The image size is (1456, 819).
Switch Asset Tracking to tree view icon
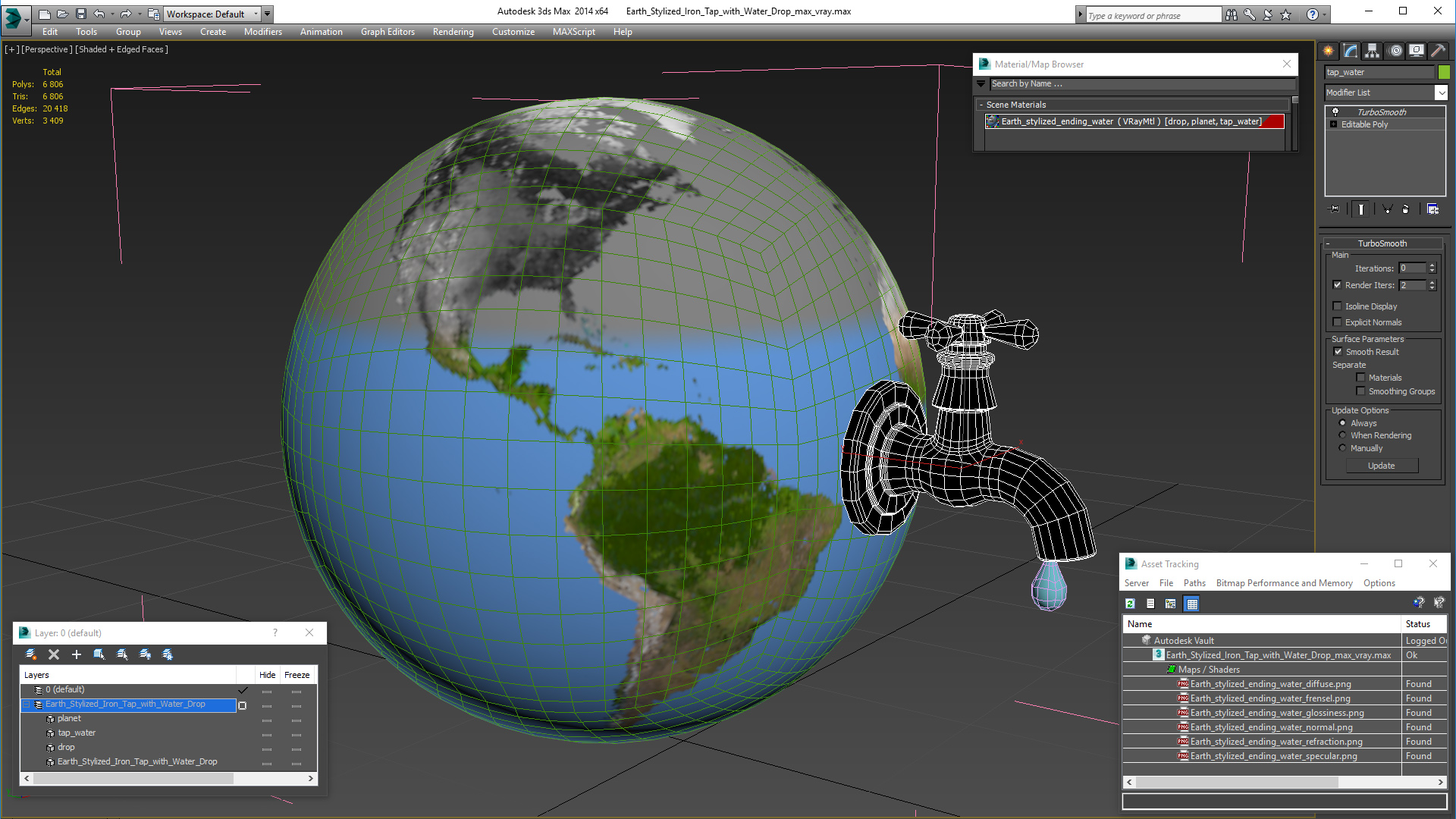(x=1171, y=604)
